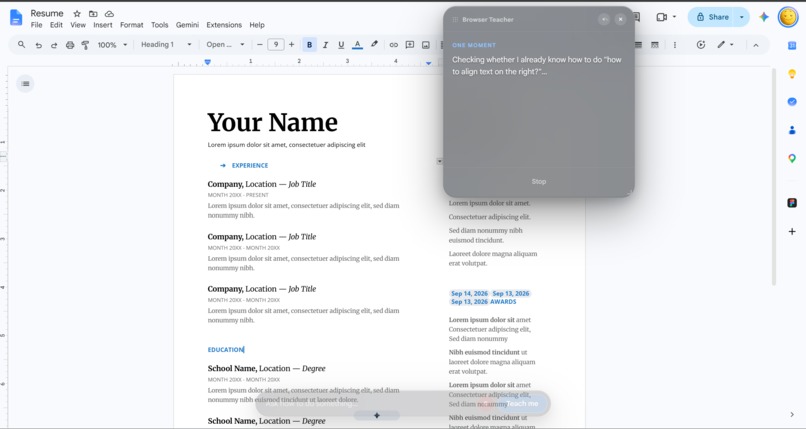
Task: Click the document vertical scrollbar
Action: pyautogui.click(x=773, y=177)
